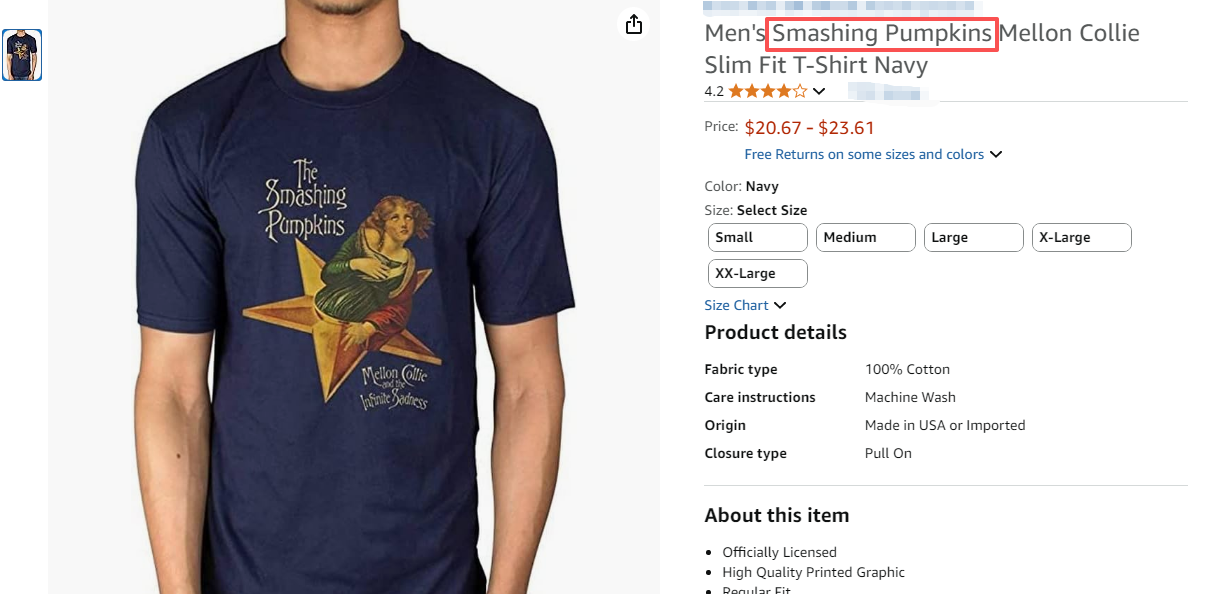Select the Small size option
1206x594 pixels.
tap(757, 237)
